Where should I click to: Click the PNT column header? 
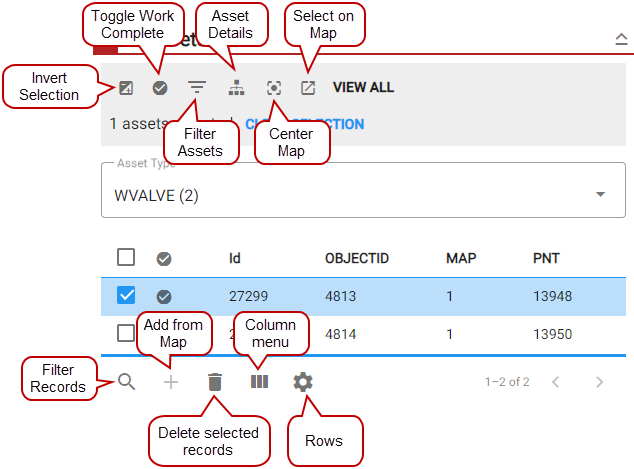(x=546, y=258)
